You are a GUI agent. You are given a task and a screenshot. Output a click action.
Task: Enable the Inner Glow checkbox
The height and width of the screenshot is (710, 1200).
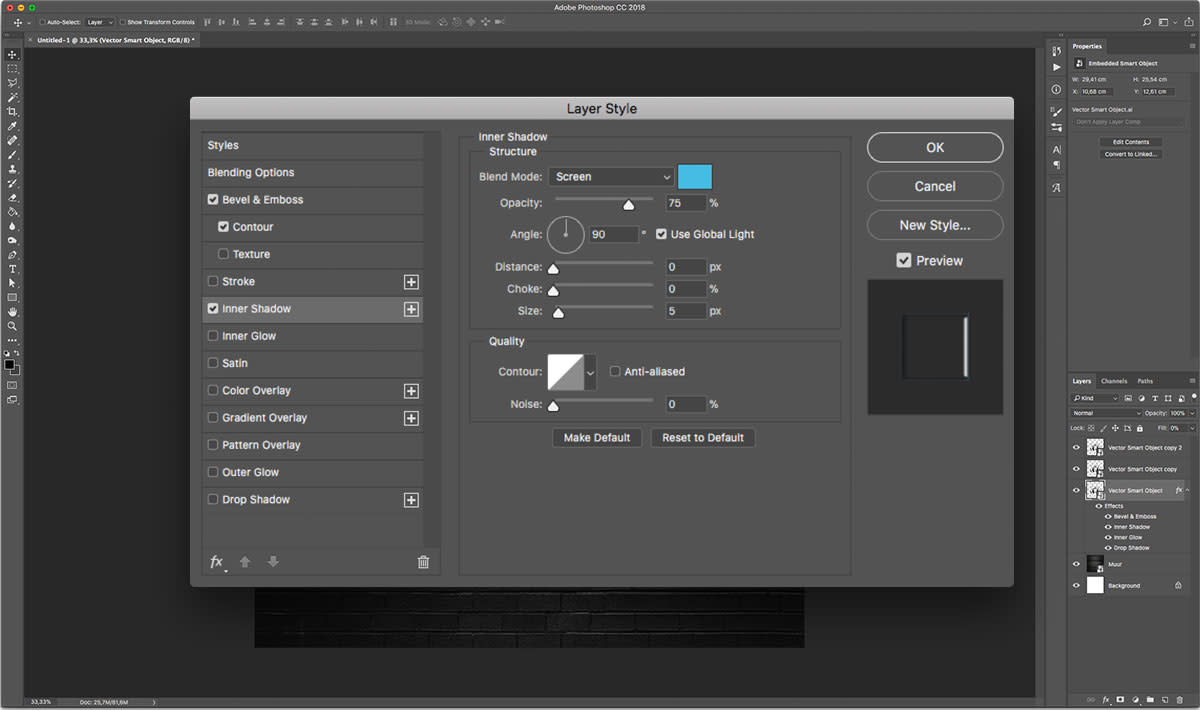[213, 336]
